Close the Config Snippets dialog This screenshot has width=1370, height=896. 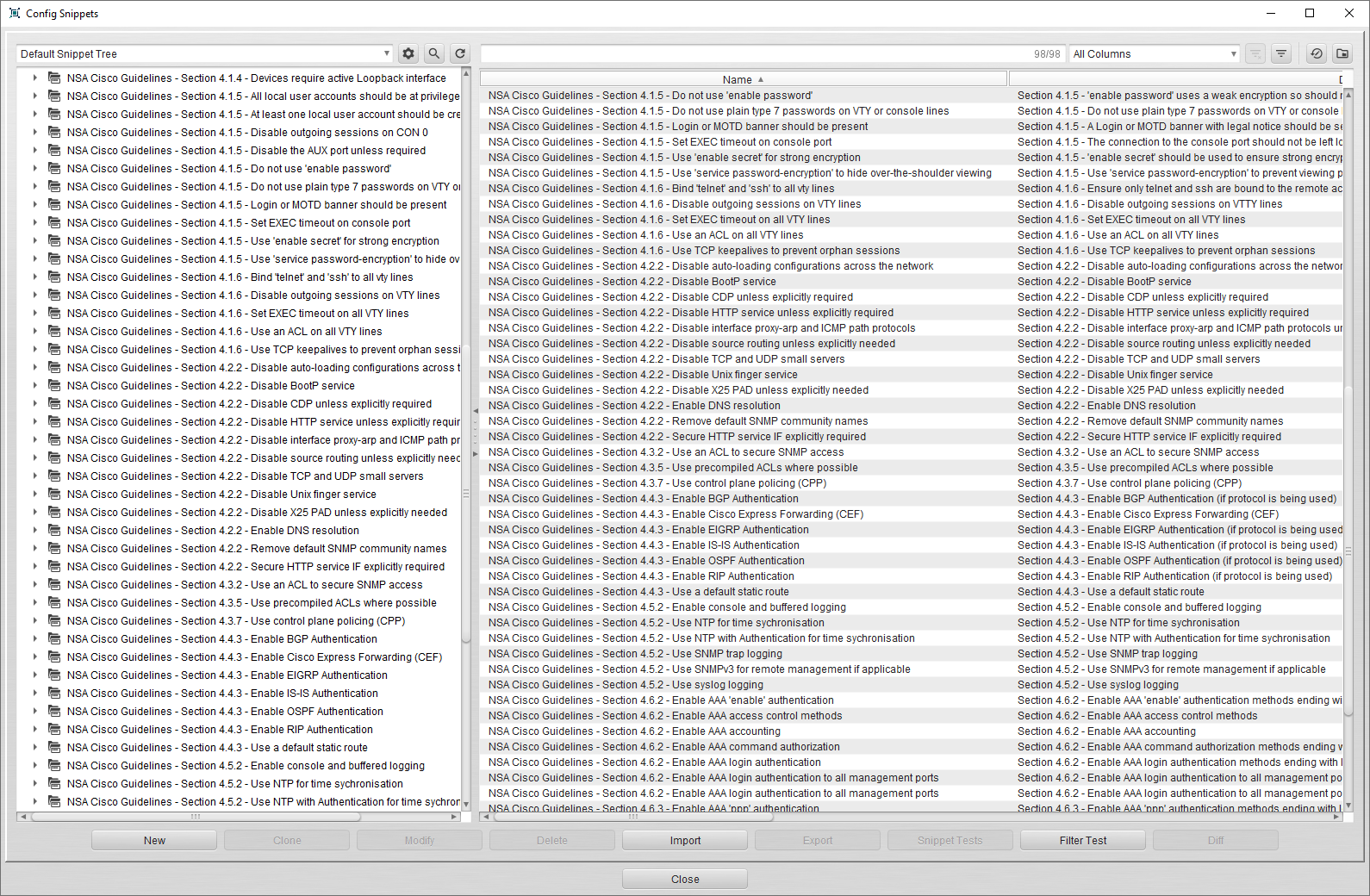point(685,879)
